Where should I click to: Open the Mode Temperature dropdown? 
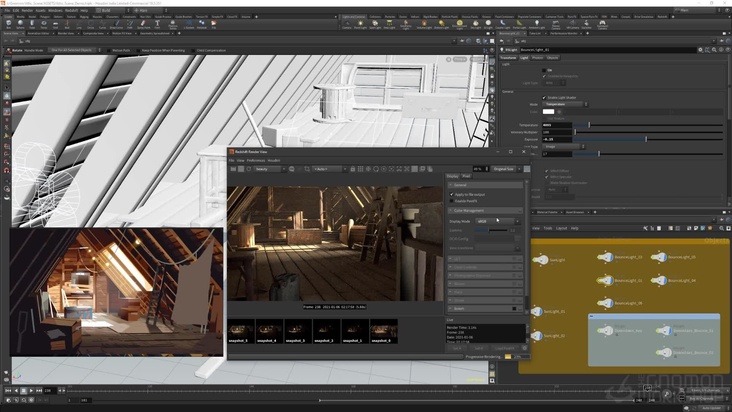[565, 104]
